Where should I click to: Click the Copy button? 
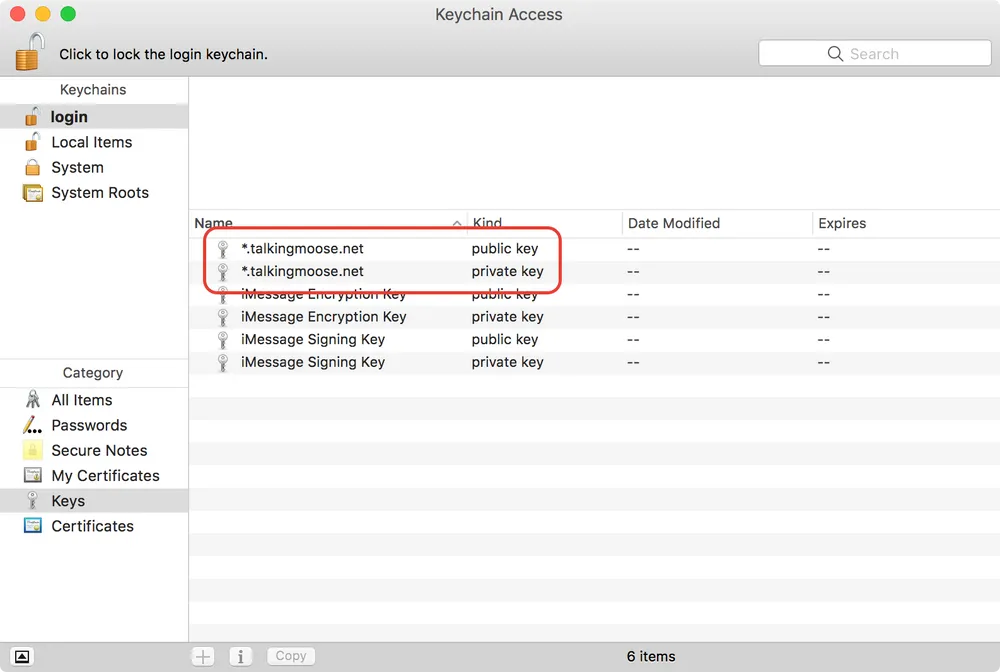click(x=290, y=655)
